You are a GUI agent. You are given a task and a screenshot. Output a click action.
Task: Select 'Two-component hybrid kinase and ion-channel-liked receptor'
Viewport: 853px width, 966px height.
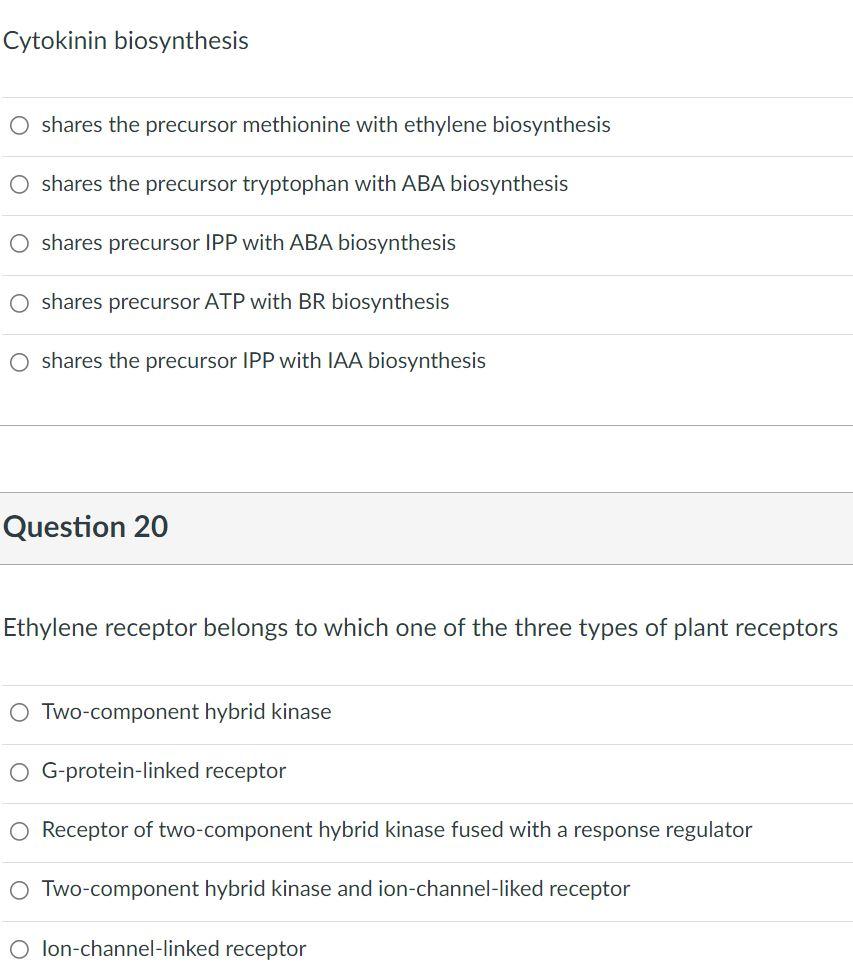click(x=18, y=889)
